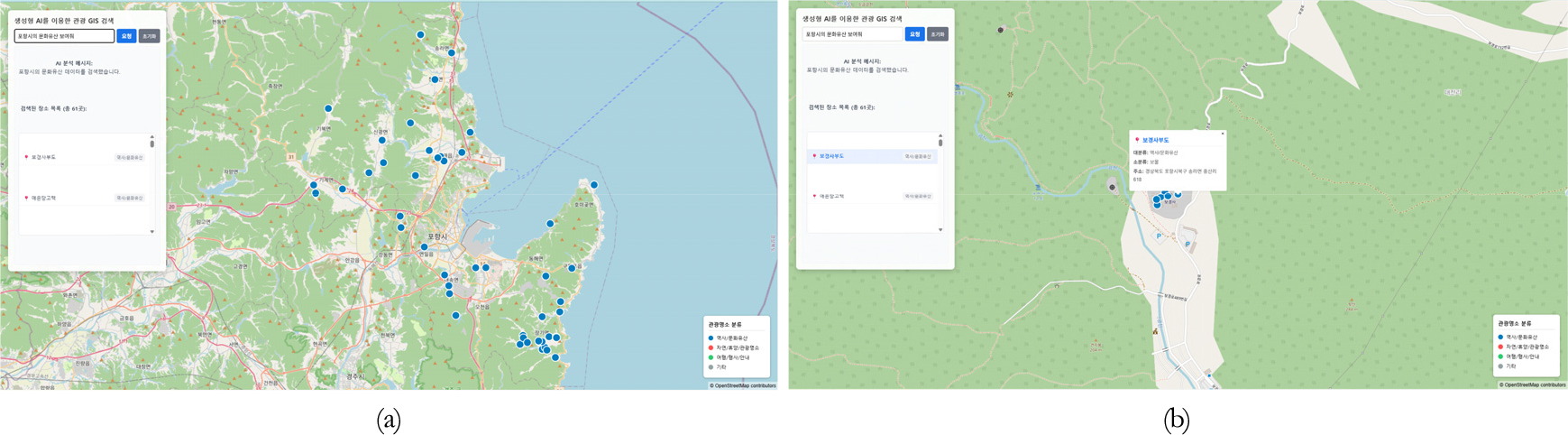This screenshot has height=435, width=1568.
Task: Click the dark gray map symbol left of the popup
Action: (x=1112, y=187)
